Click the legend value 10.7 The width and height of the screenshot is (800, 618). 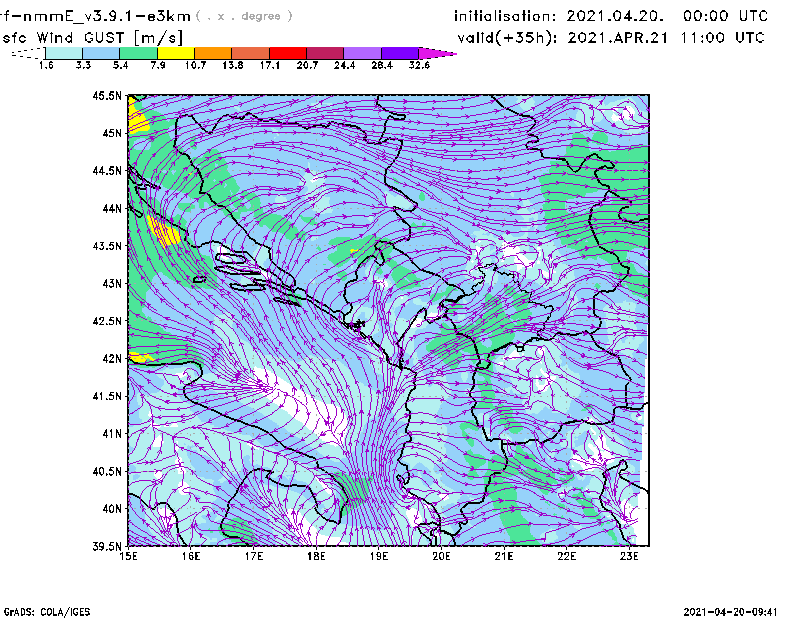pyautogui.click(x=195, y=65)
